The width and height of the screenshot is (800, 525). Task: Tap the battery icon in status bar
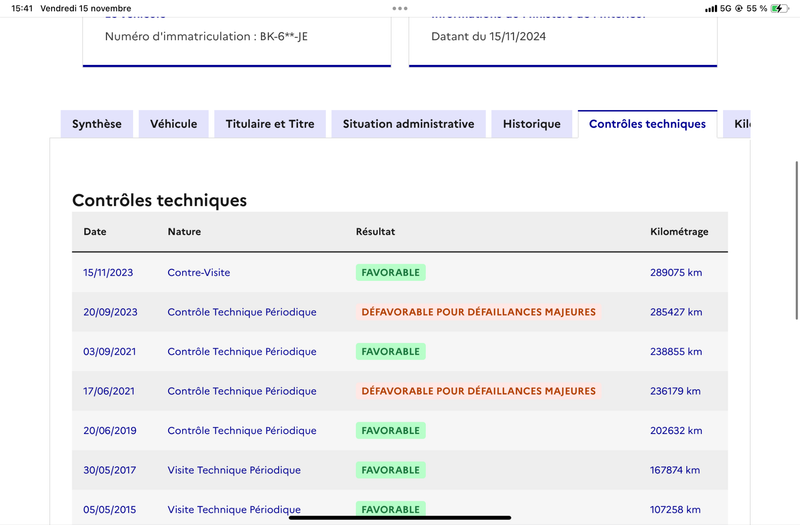[x=780, y=8]
